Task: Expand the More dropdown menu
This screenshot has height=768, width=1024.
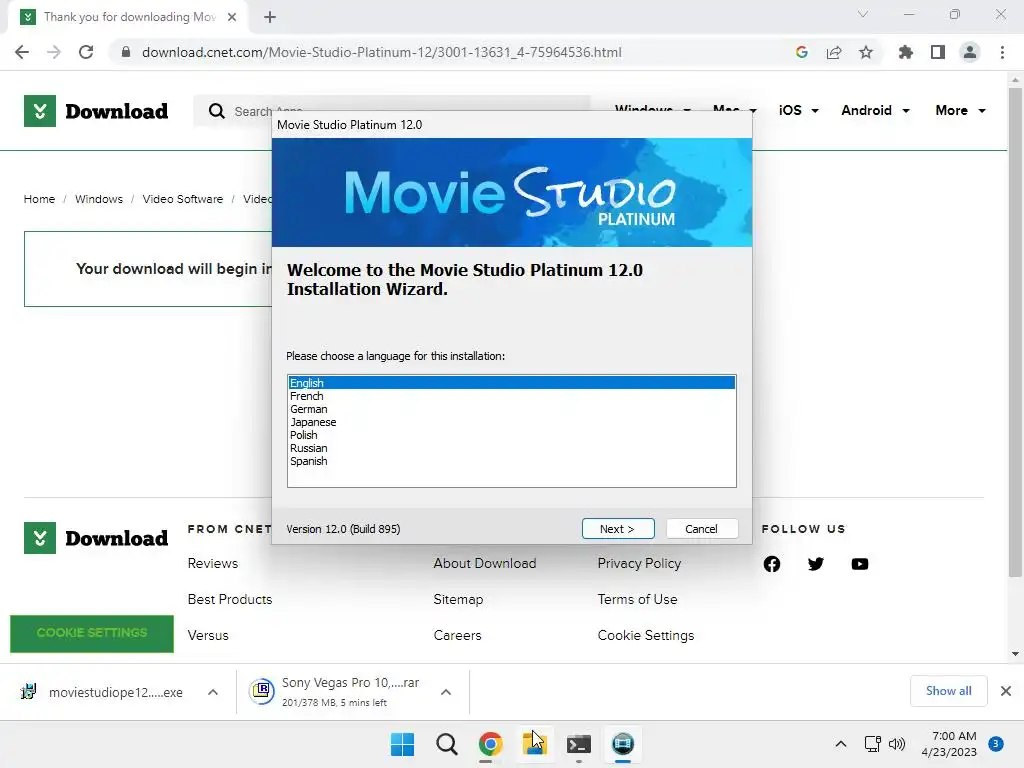Action: [960, 110]
